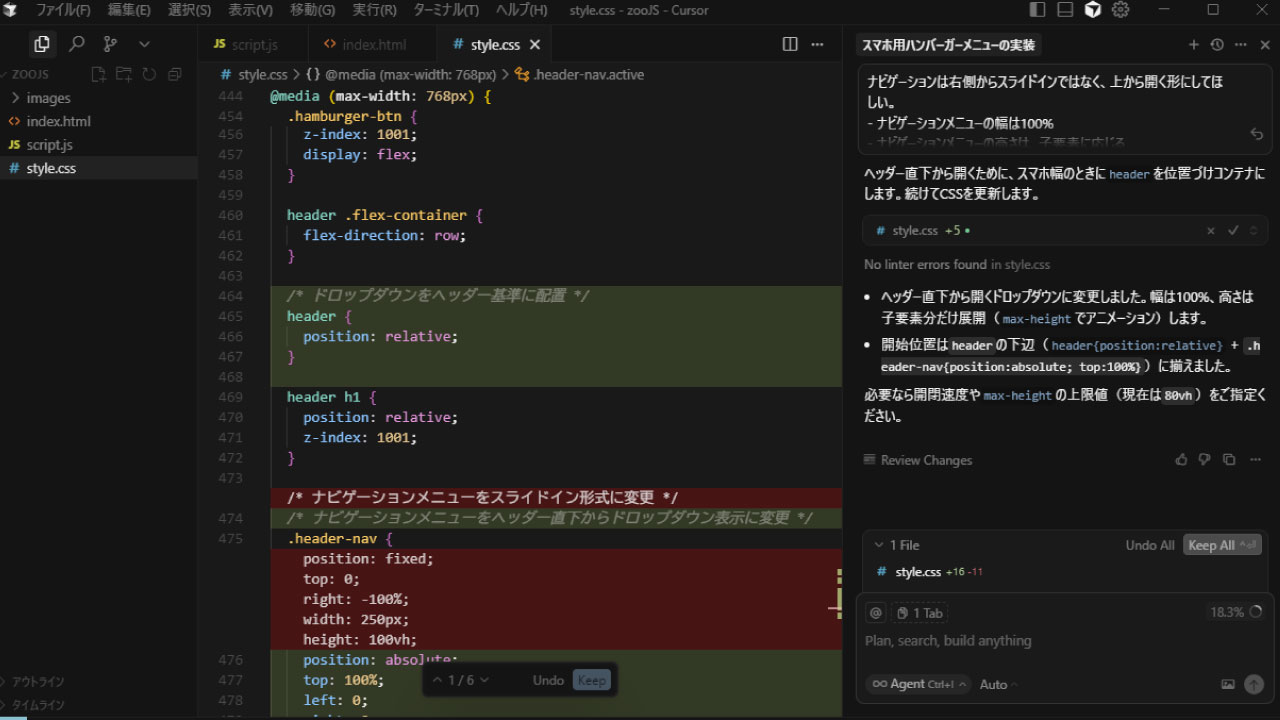1280x720 pixels.
Task: Attach an image to the prompt
Action: pyautogui.click(x=1228, y=684)
